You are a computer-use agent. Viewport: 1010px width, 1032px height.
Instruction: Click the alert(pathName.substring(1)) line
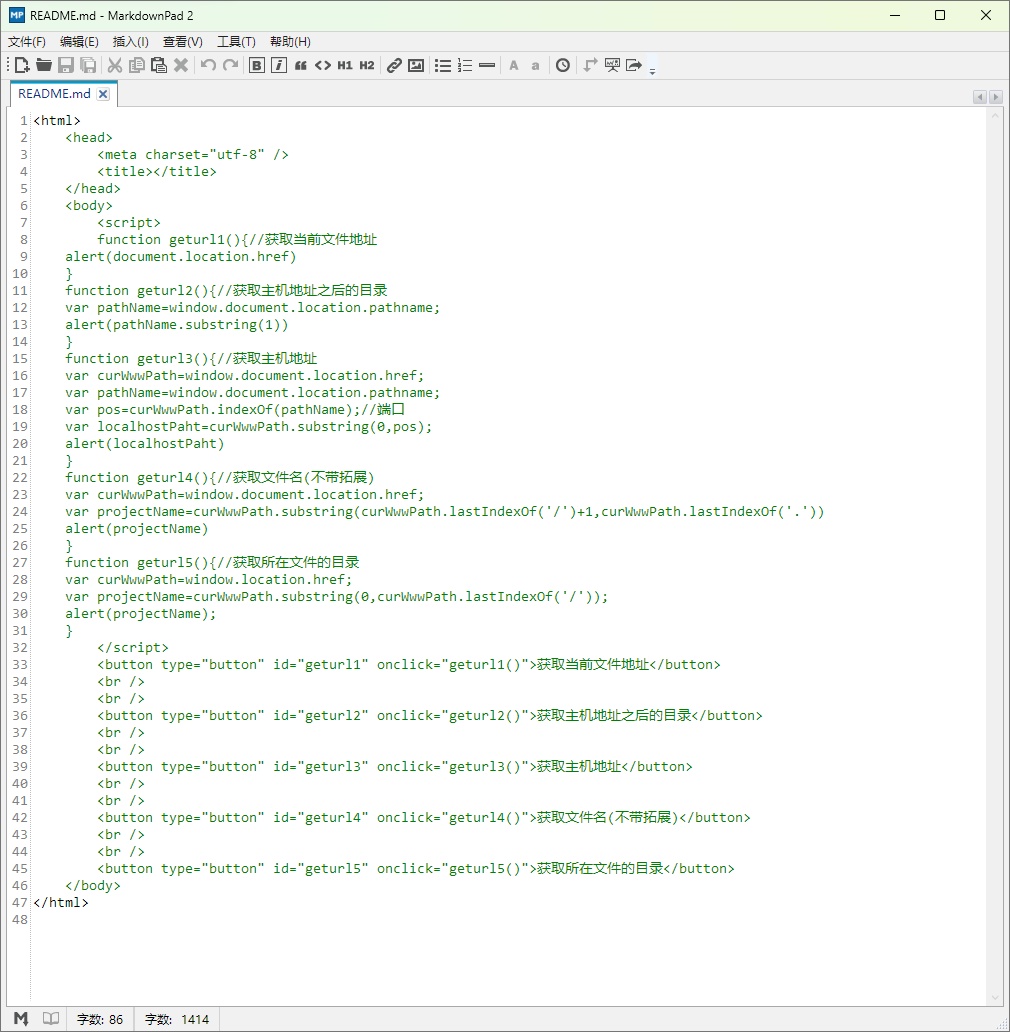(176, 324)
